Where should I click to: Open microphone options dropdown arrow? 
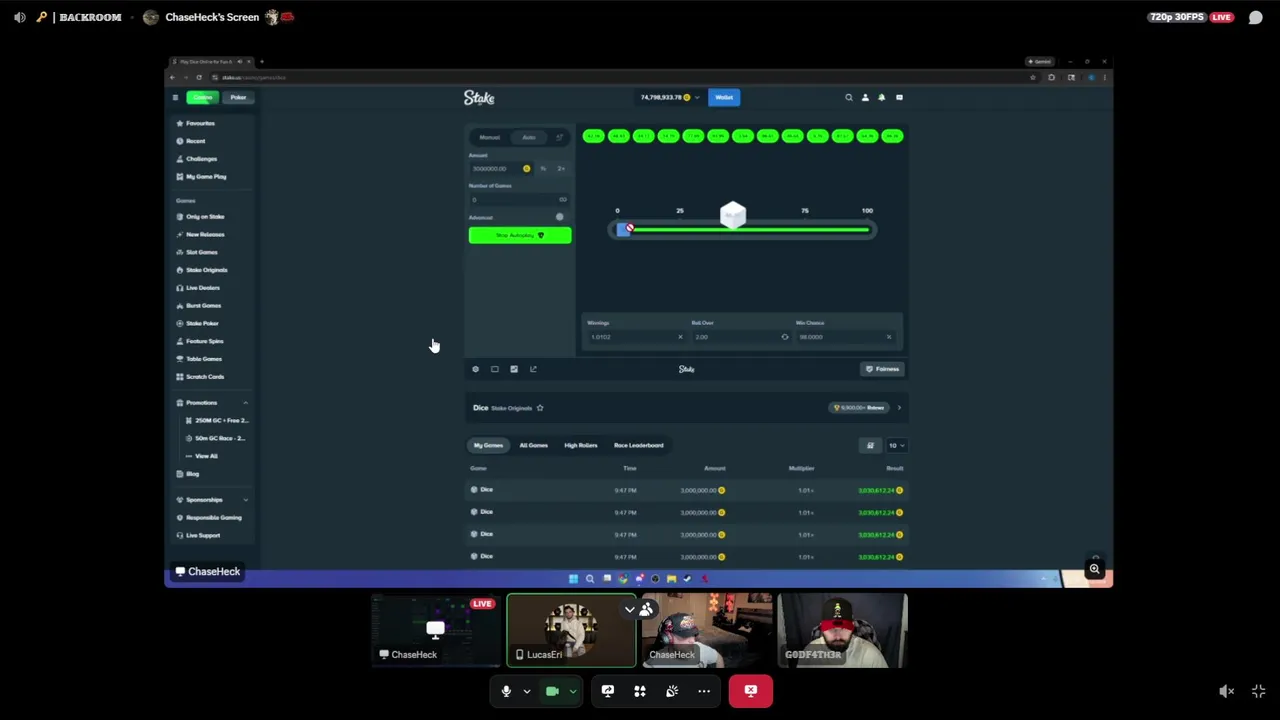click(x=527, y=691)
